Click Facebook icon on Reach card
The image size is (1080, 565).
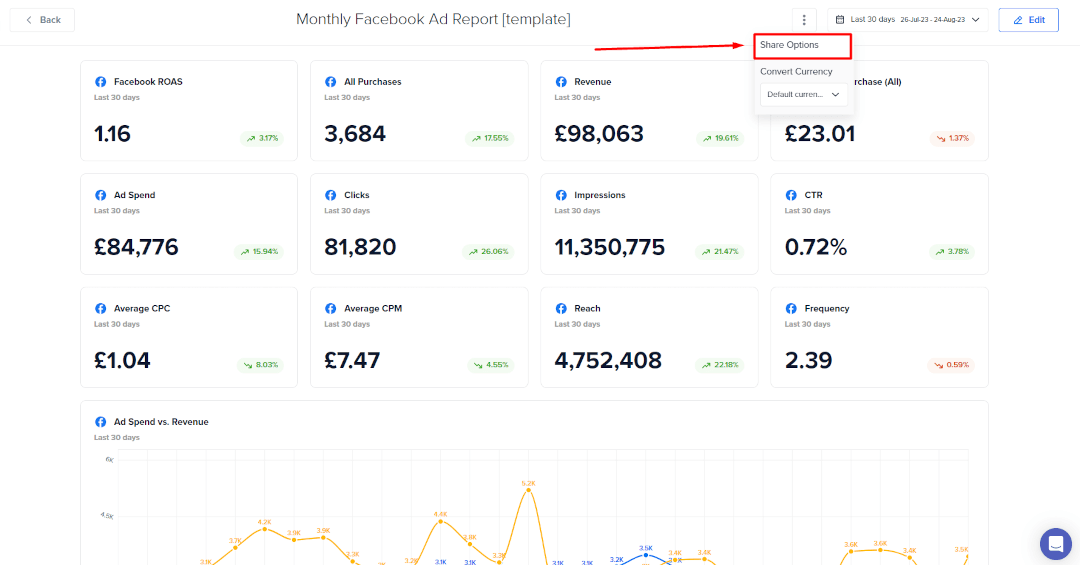[561, 309]
